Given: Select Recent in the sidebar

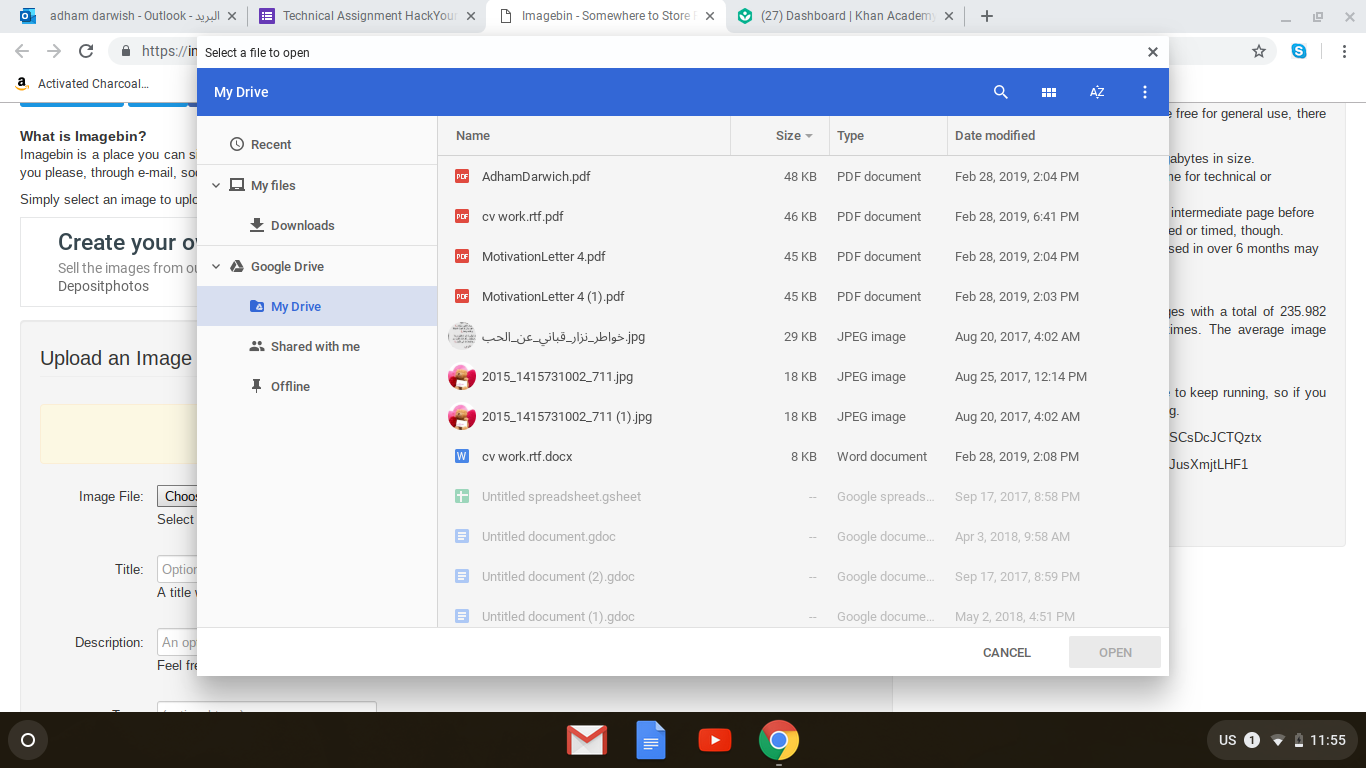Looking at the screenshot, I should coord(318,144).
